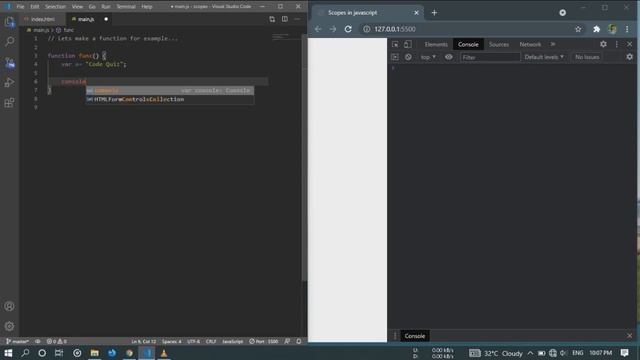Close the bottom Console drawer
Viewport: 640px width, 360px height.
coord(629,336)
